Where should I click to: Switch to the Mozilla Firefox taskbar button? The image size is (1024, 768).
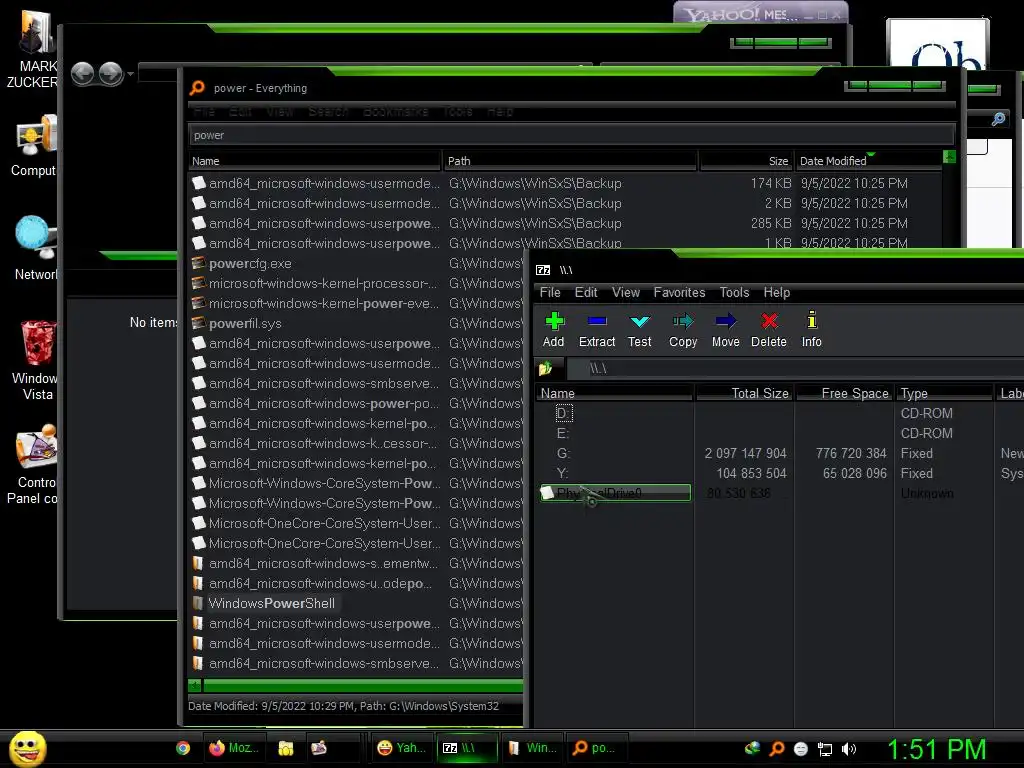click(233, 748)
